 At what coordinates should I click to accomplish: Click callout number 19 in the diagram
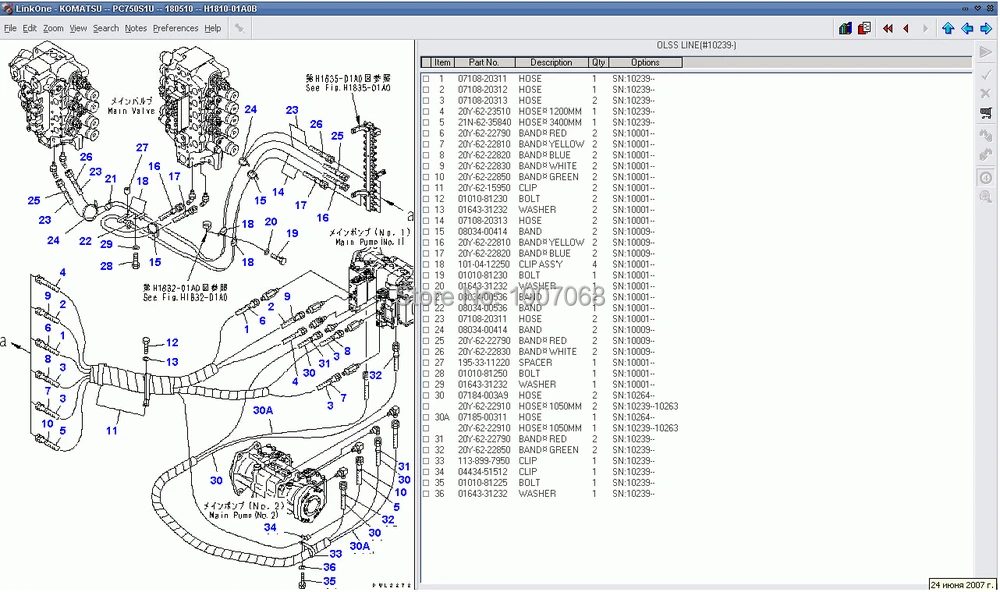pyautogui.click(x=292, y=233)
